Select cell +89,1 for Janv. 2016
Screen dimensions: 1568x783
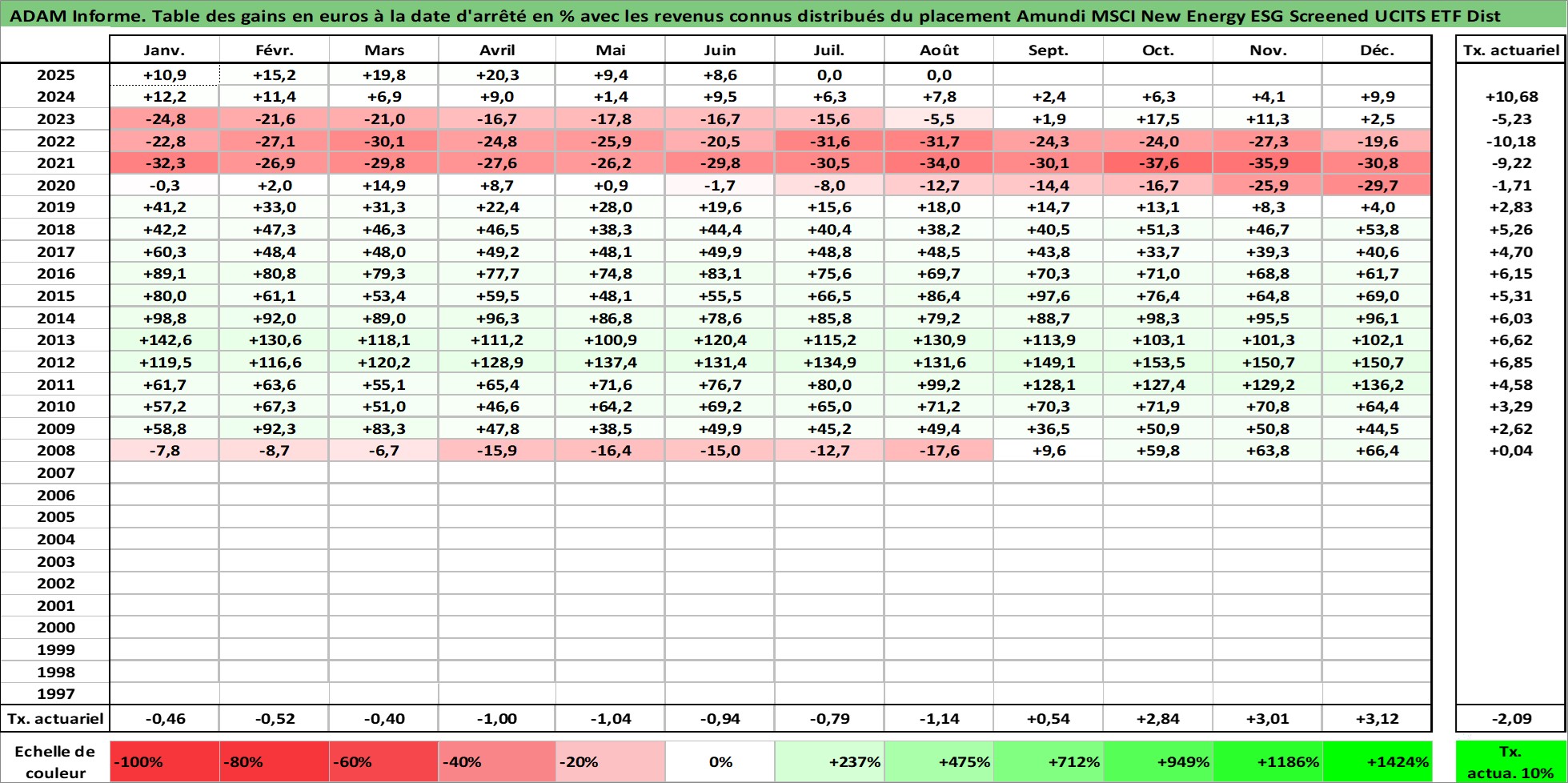click(164, 274)
